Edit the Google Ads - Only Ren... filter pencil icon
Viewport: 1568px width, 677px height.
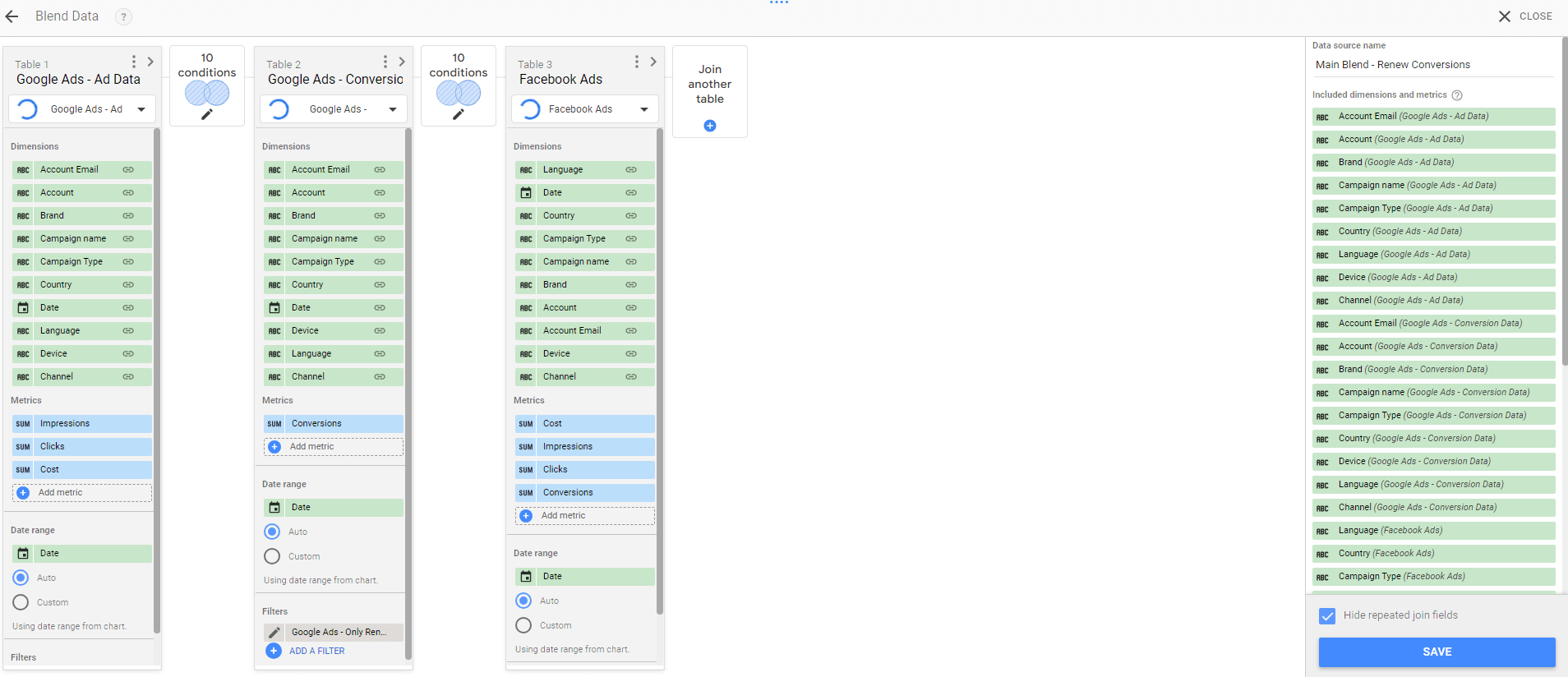click(274, 633)
